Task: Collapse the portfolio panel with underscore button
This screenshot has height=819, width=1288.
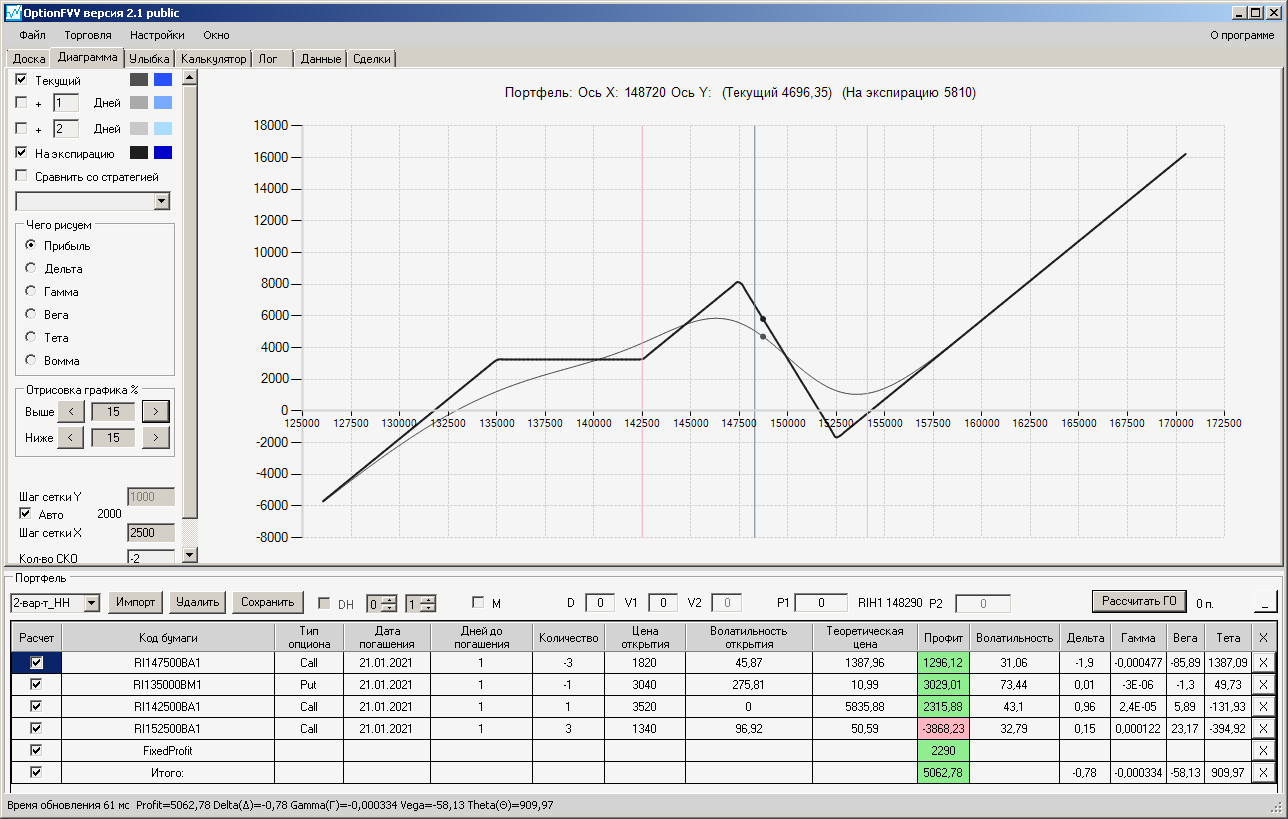Action: (x=1265, y=602)
